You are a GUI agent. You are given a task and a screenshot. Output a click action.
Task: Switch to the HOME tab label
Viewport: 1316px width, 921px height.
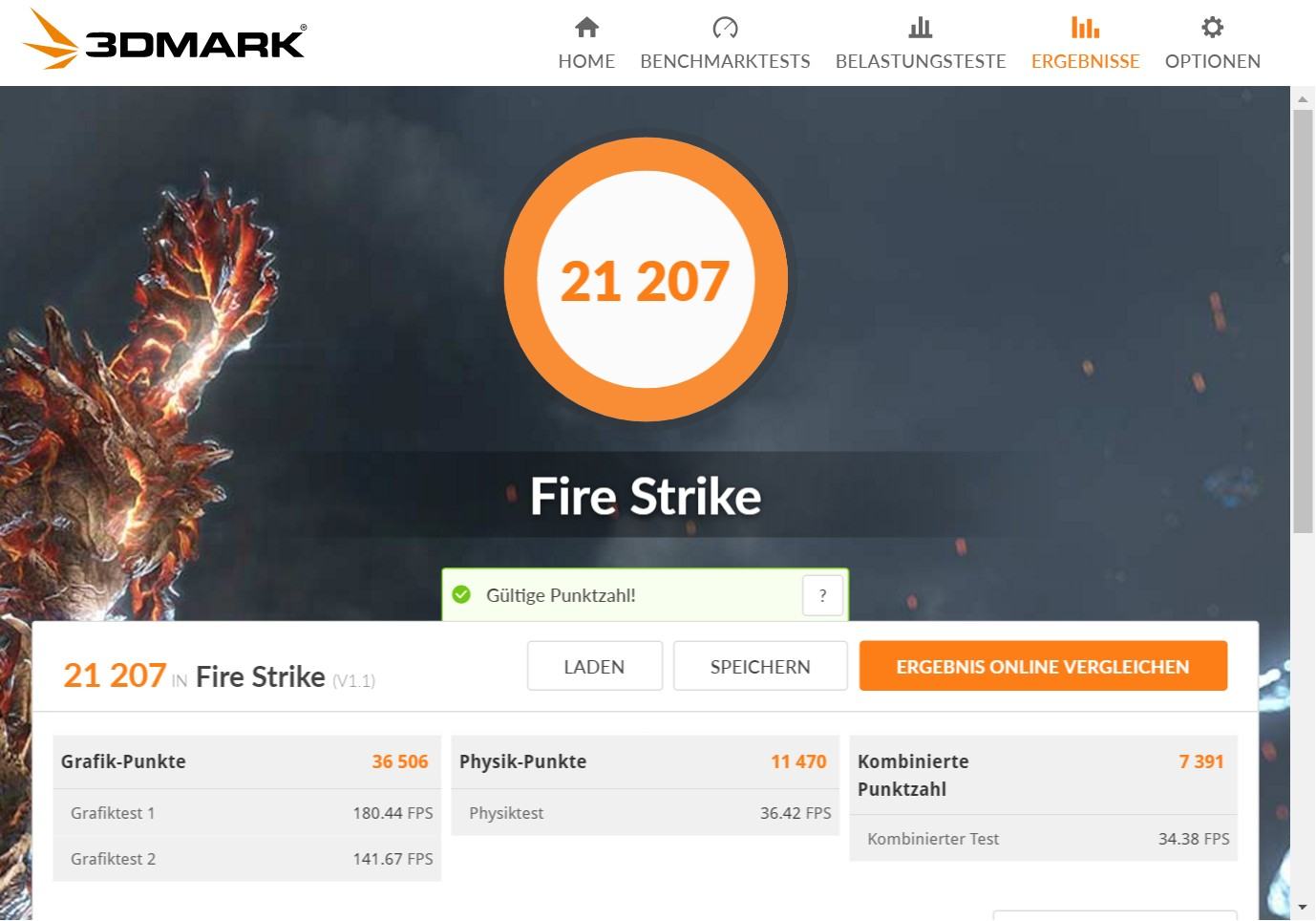[x=586, y=61]
